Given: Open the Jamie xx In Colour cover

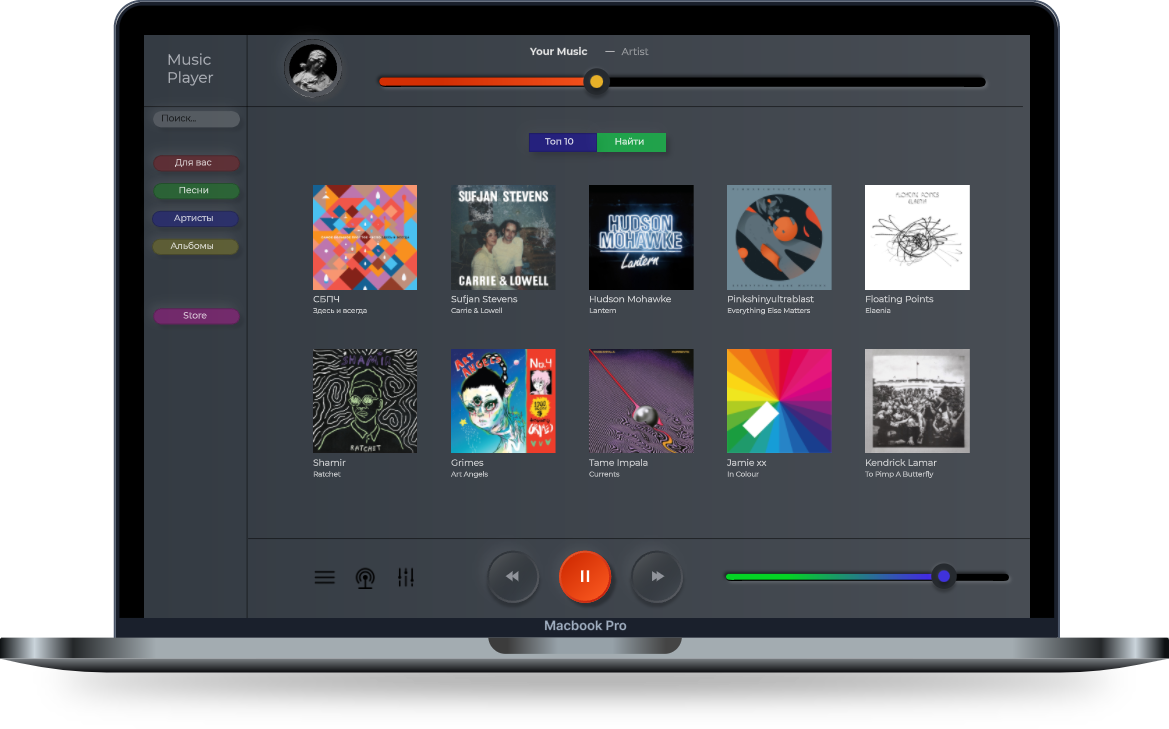Looking at the screenshot, I should [x=779, y=401].
